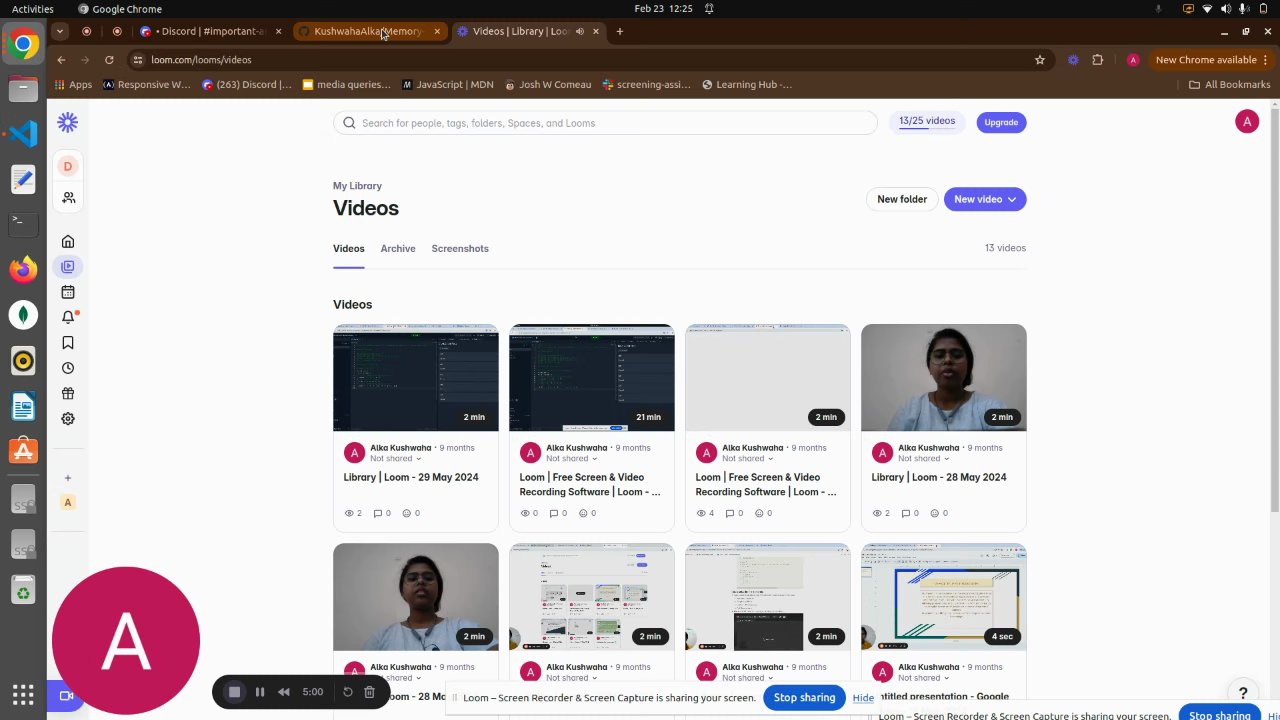Select the 'D' workspace avatar in sidebar

[x=68, y=166]
